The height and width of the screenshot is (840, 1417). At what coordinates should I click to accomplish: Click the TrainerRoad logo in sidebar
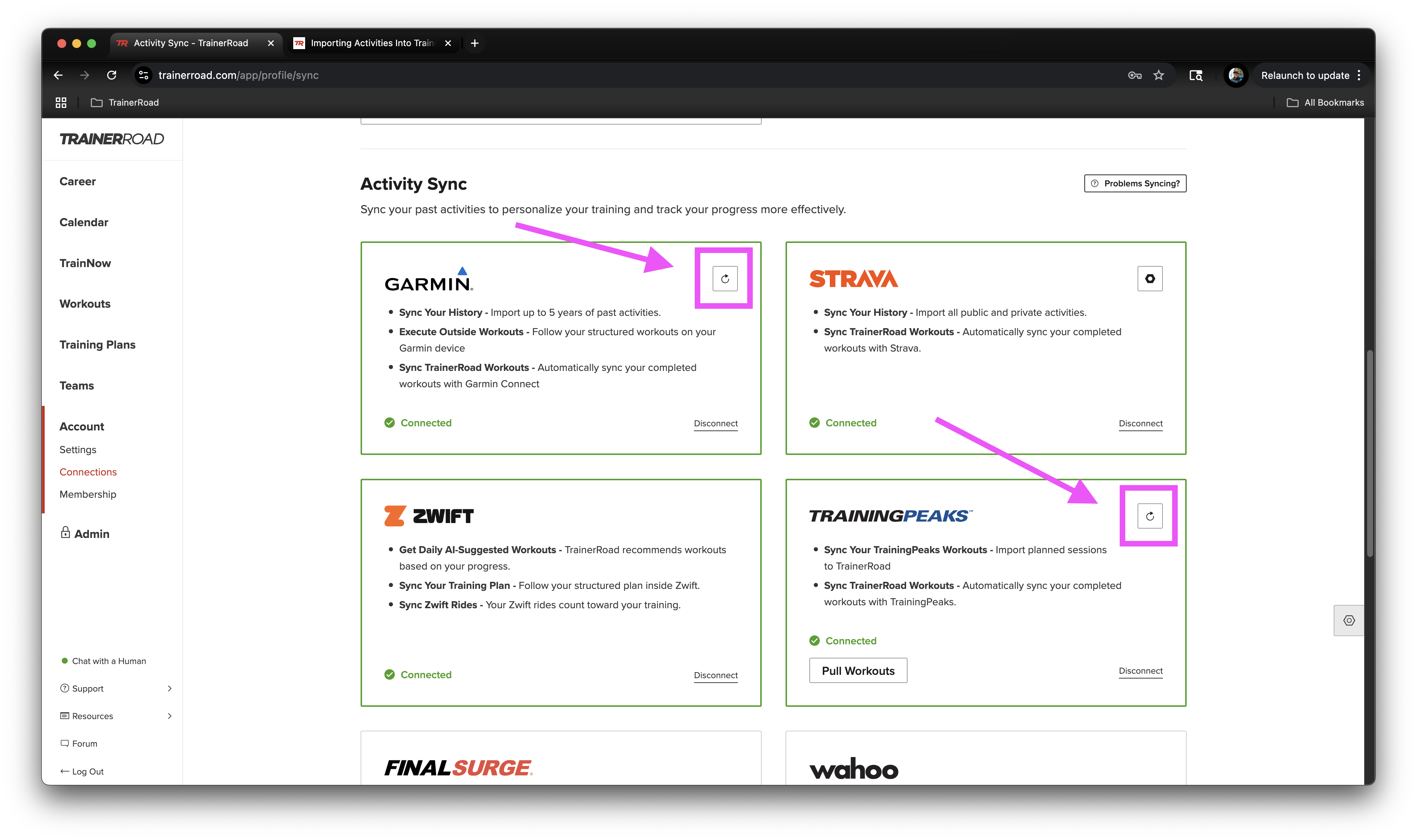pos(112,139)
